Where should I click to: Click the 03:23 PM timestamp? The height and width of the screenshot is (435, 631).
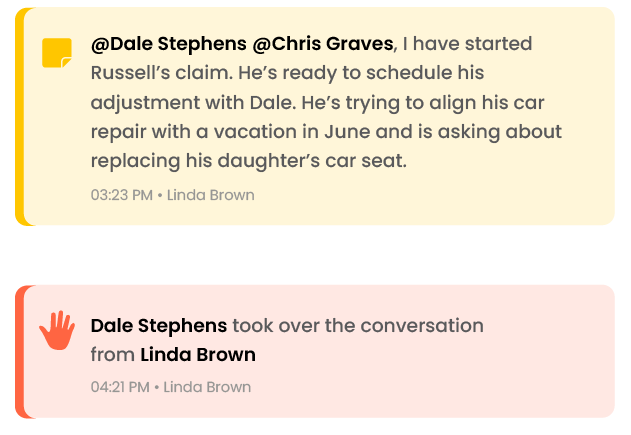[x=122, y=195]
